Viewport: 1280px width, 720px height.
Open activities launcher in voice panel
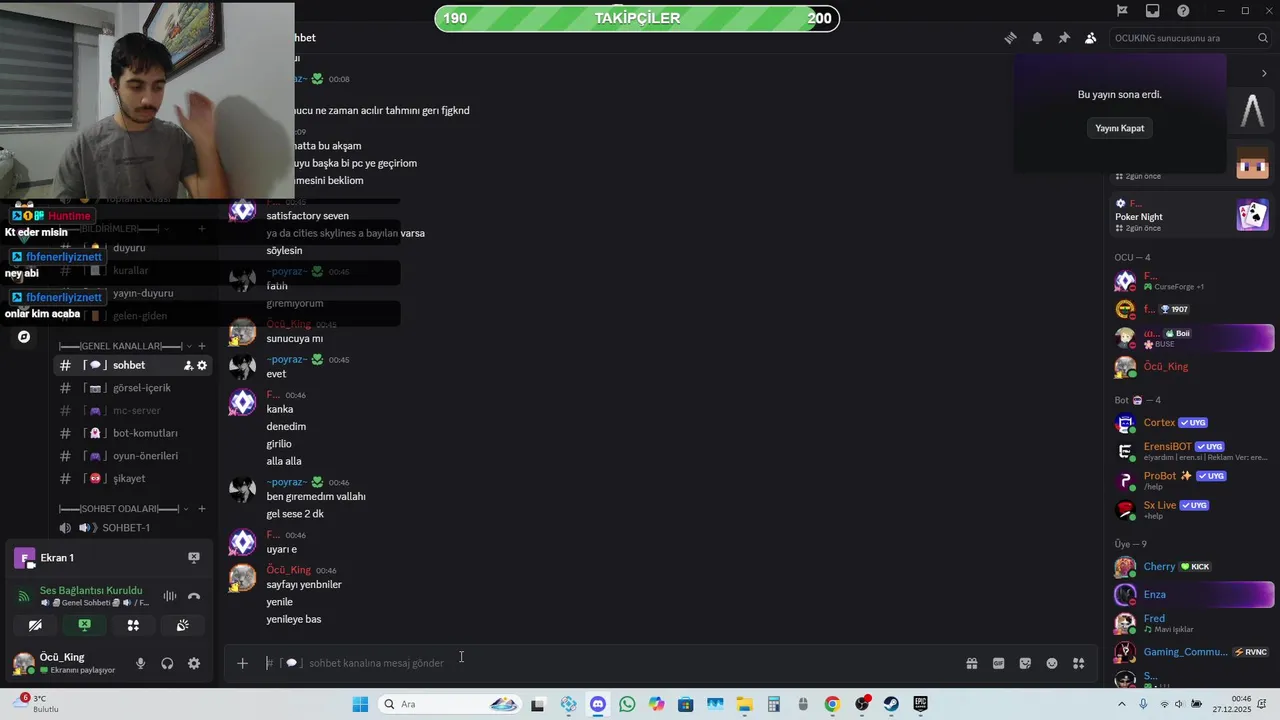pyautogui.click(x=133, y=625)
